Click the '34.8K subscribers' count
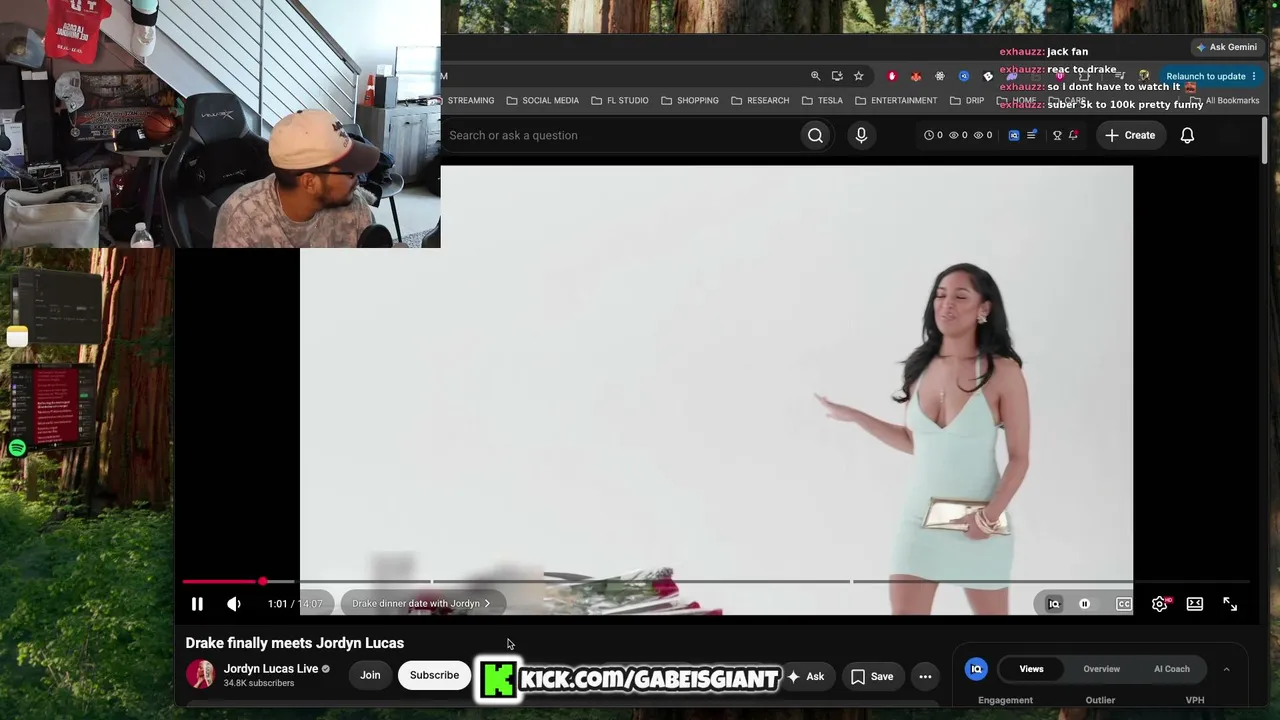This screenshot has width=1280, height=720. pos(259,684)
